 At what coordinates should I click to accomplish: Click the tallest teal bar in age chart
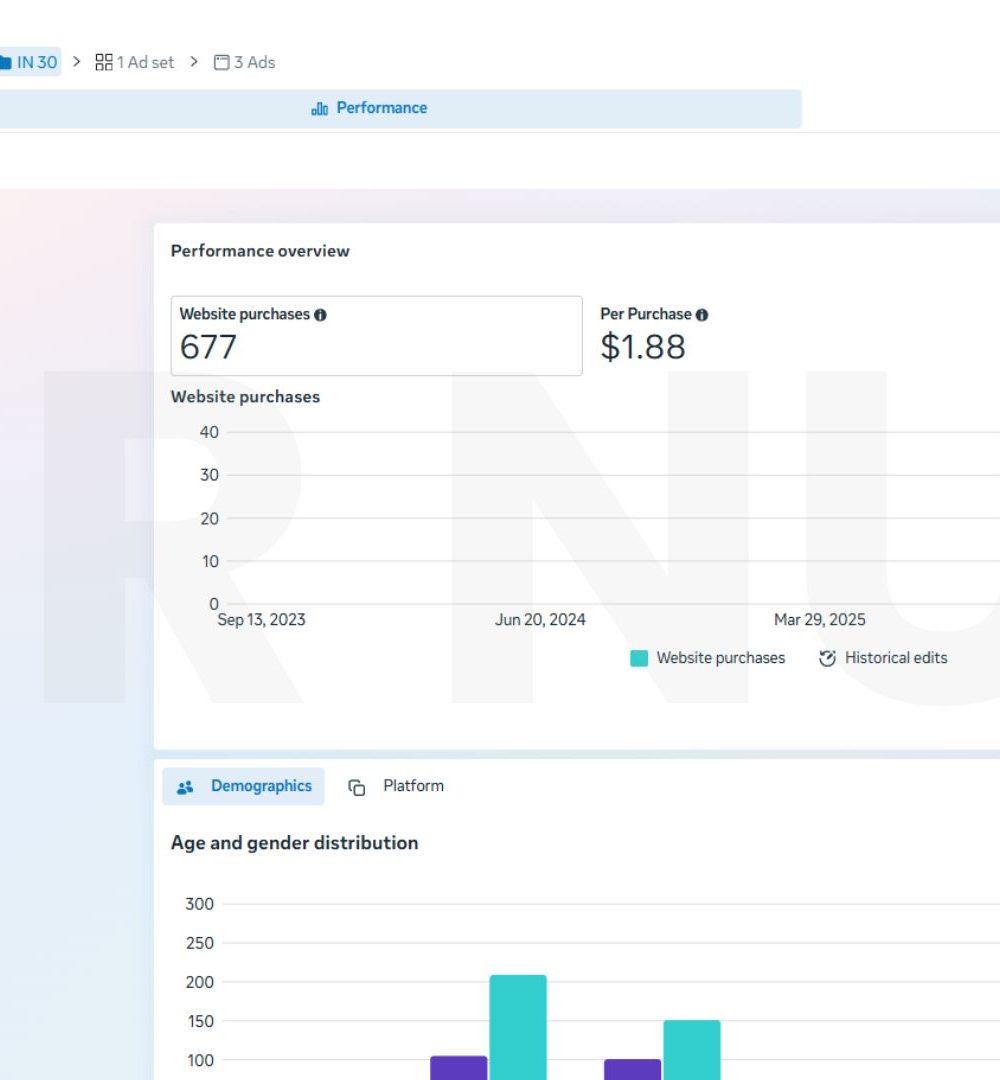pos(518,1027)
